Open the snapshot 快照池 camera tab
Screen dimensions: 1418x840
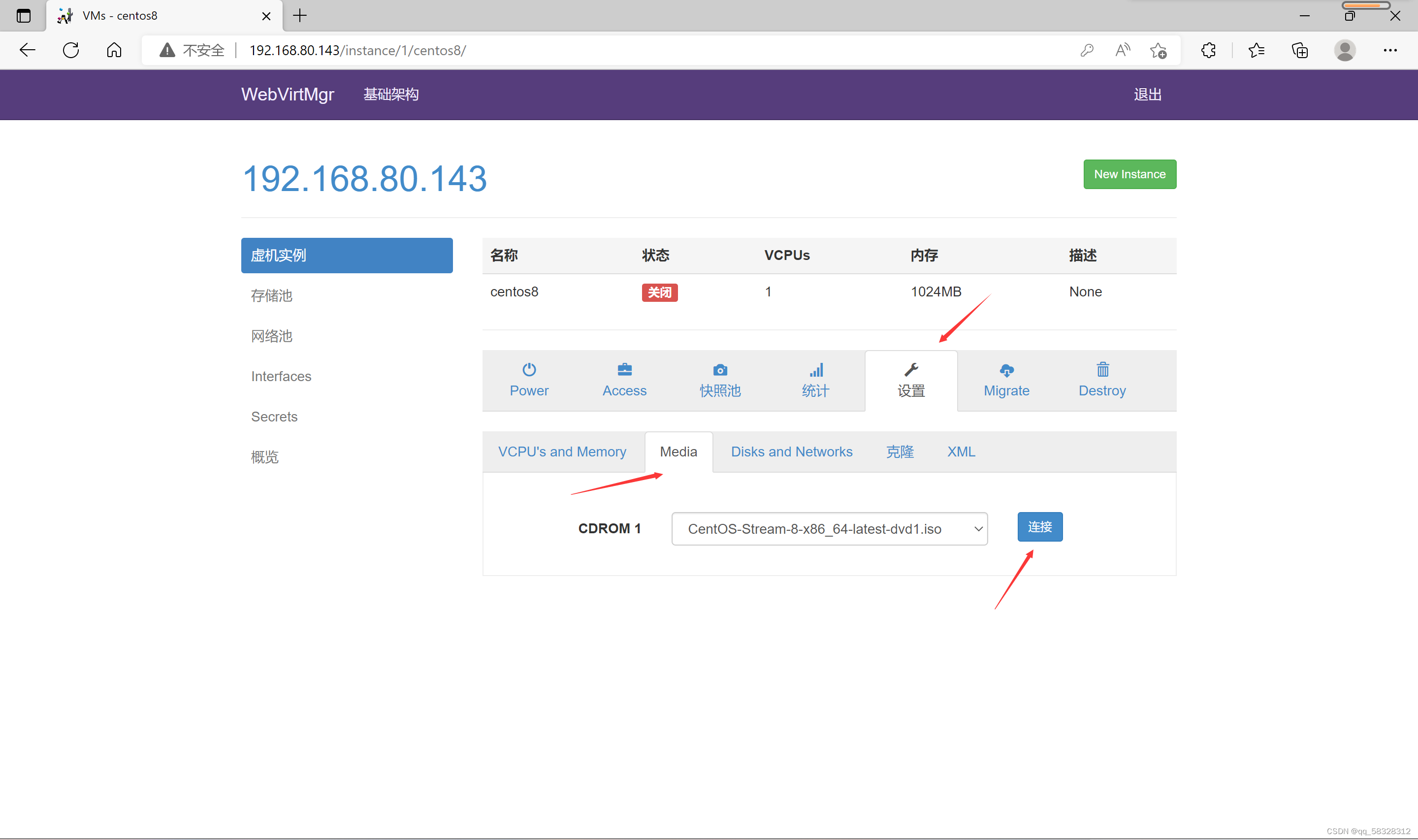720,381
